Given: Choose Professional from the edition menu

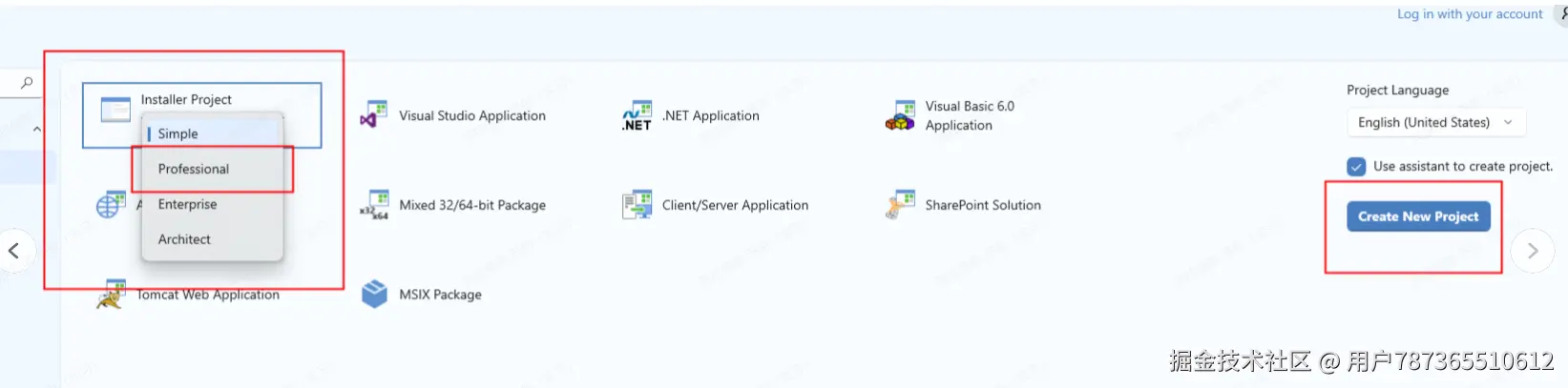Looking at the screenshot, I should 194,169.
